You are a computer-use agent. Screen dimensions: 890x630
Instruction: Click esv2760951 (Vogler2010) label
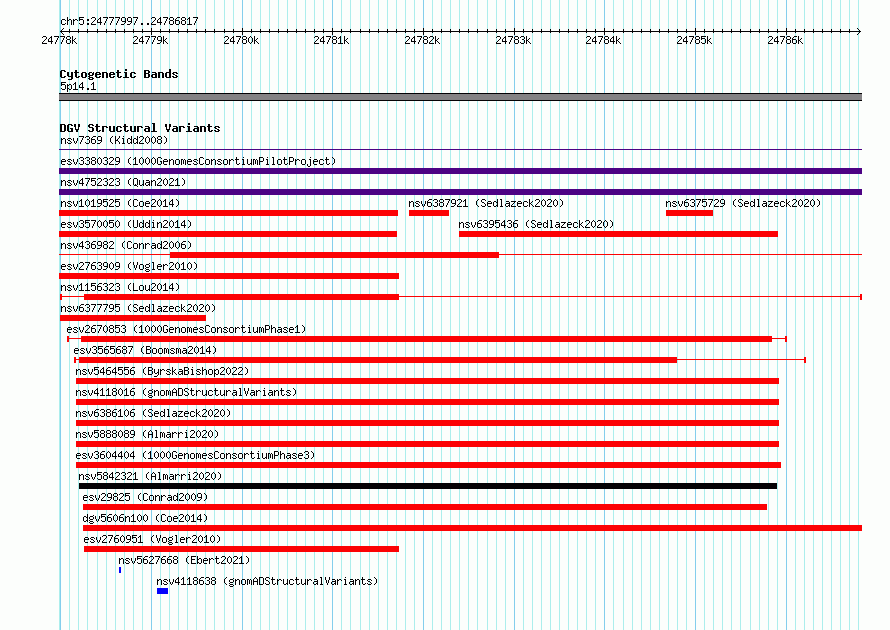152,539
